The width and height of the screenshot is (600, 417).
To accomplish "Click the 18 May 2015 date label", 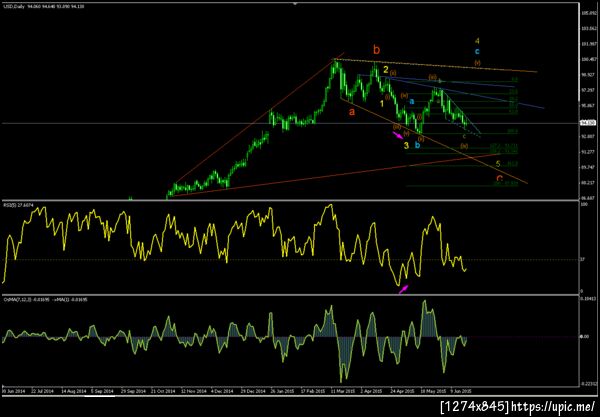I will (x=433, y=391).
